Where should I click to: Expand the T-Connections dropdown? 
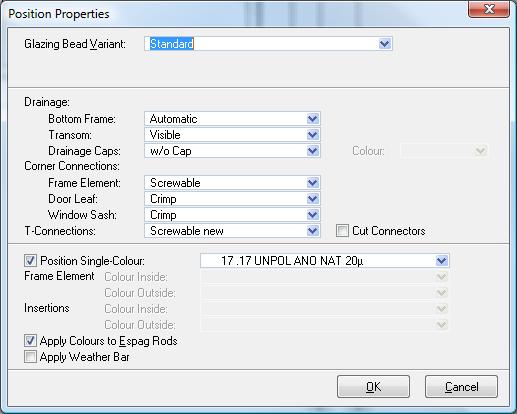313,231
